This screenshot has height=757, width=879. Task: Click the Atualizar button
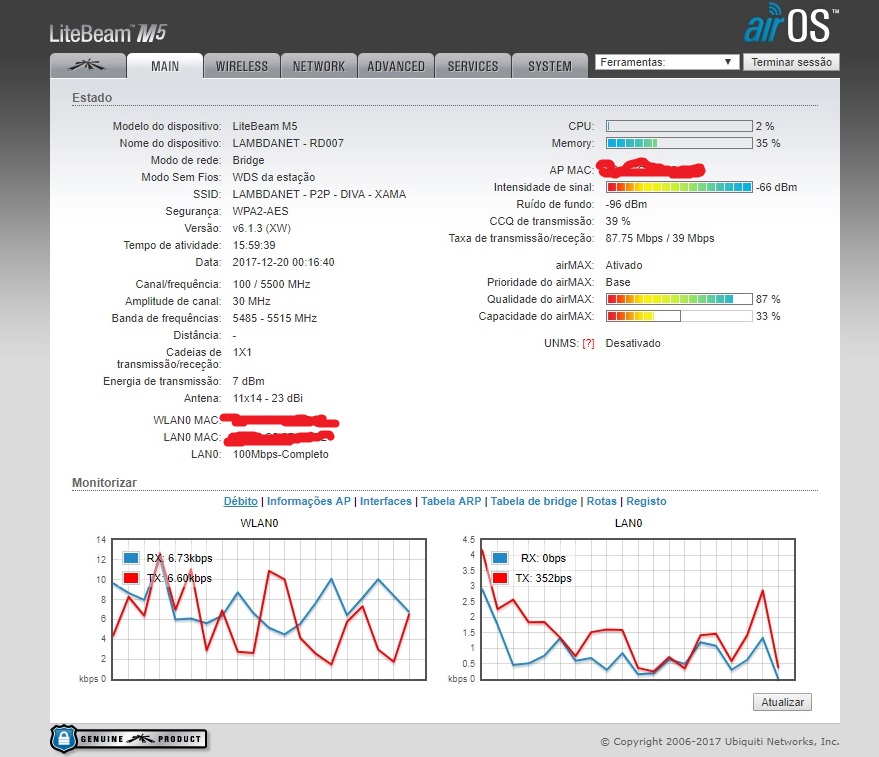pos(782,702)
